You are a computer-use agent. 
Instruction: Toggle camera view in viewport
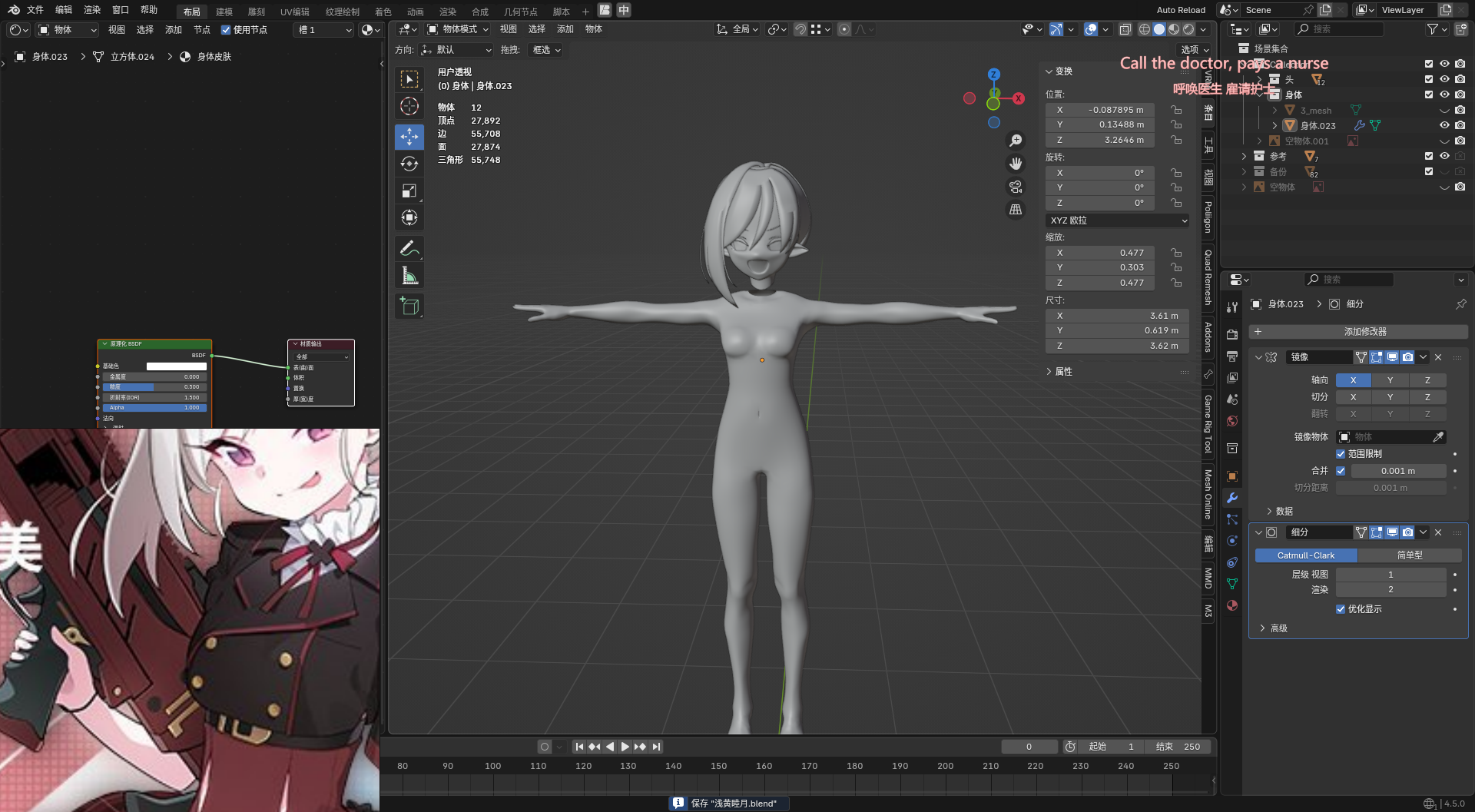click(1016, 187)
